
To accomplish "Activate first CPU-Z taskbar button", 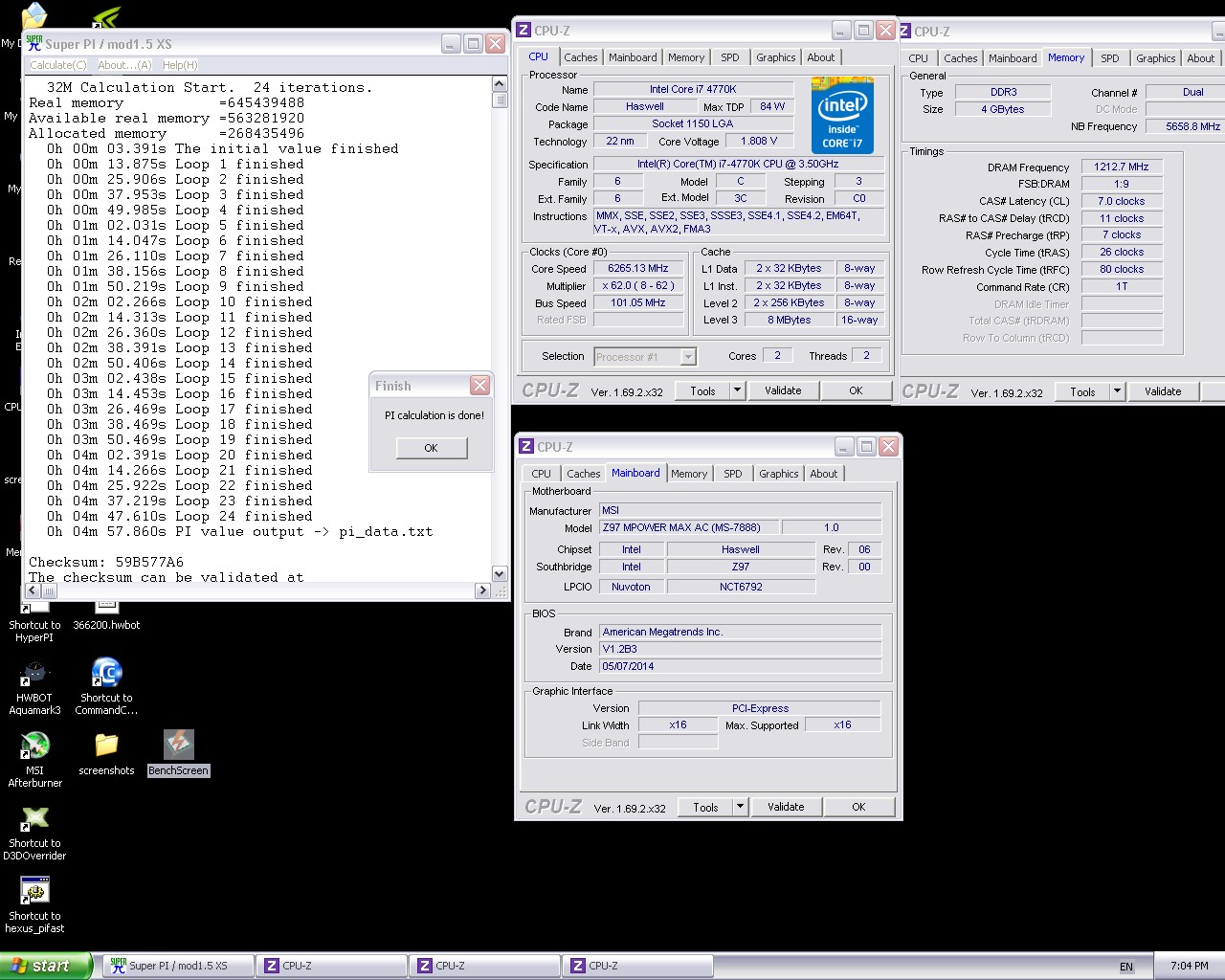I will pos(331,966).
